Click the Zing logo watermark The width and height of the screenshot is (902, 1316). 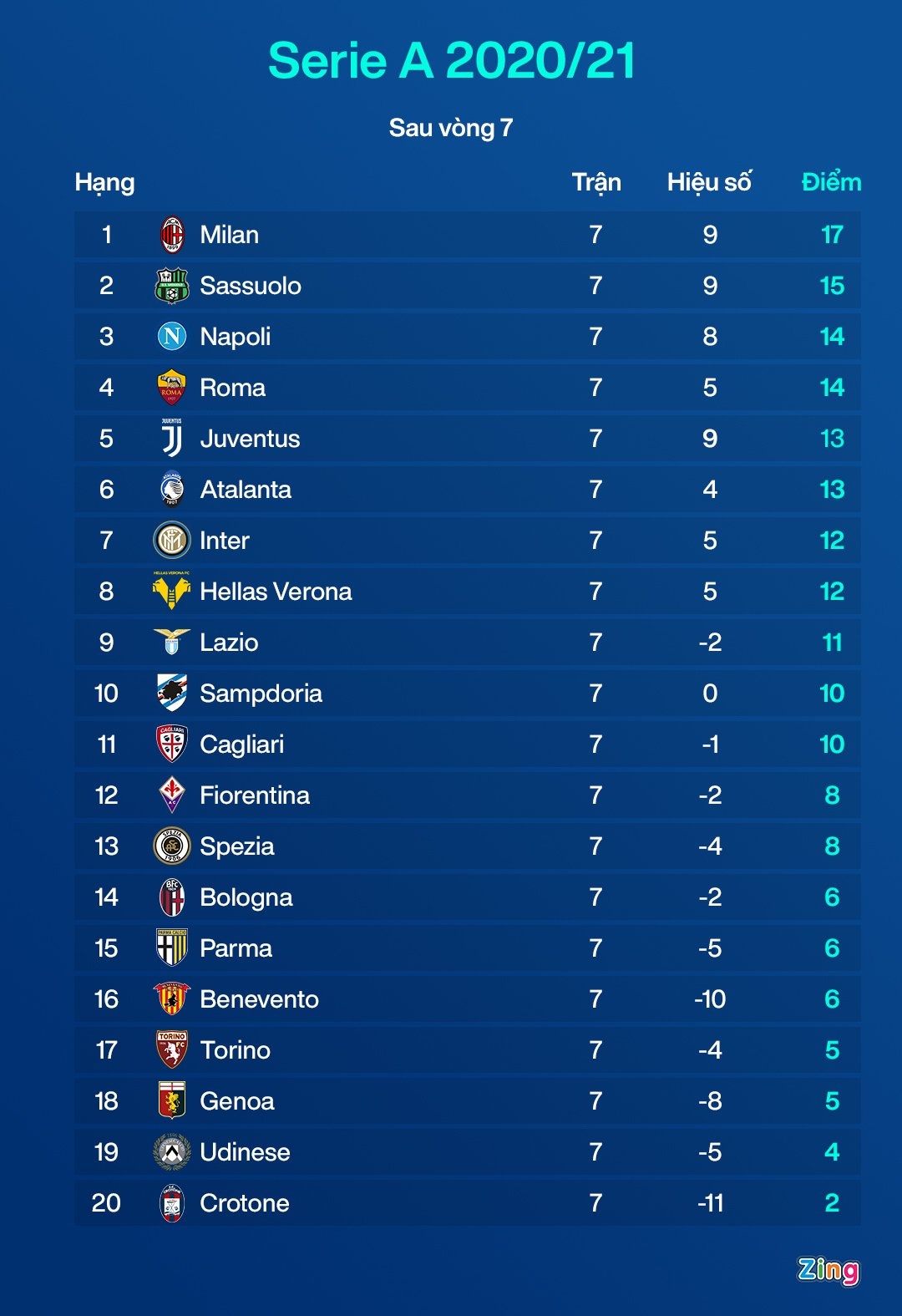[828, 1270]
